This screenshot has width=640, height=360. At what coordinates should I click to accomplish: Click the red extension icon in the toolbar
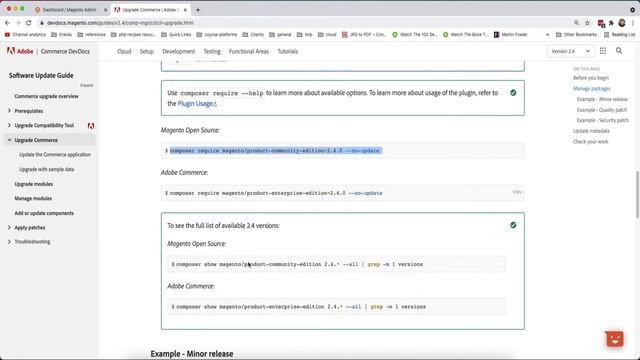tap(601, 23)
